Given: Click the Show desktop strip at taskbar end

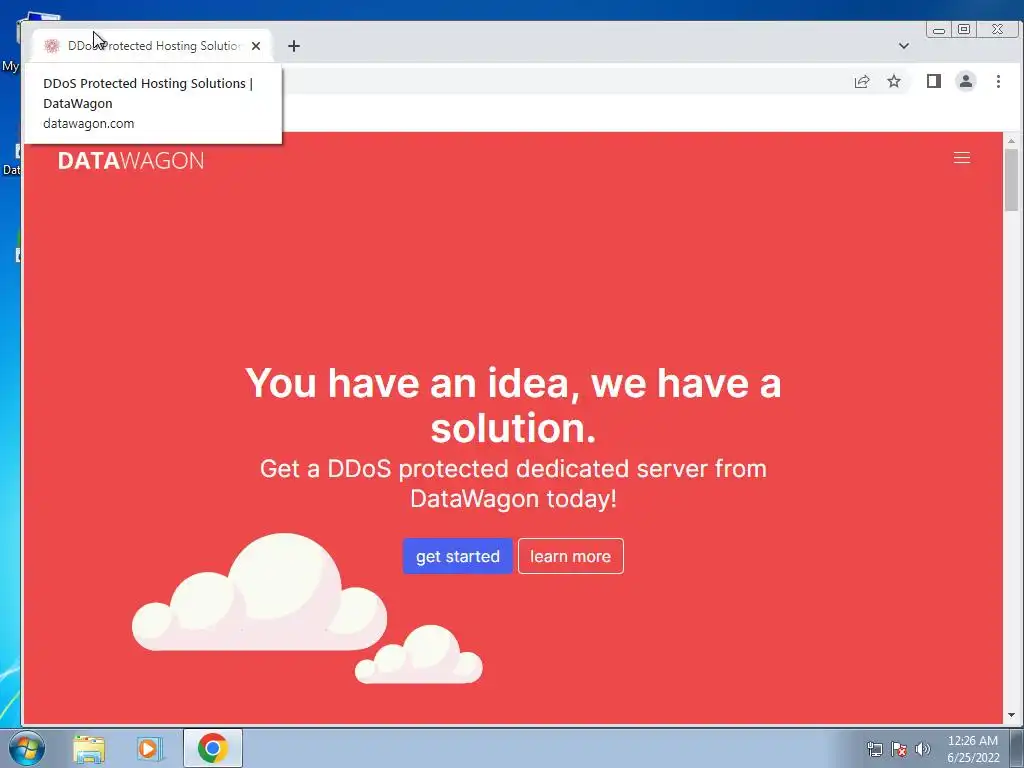Looking at the screenshot, I should click(1017, 748).
